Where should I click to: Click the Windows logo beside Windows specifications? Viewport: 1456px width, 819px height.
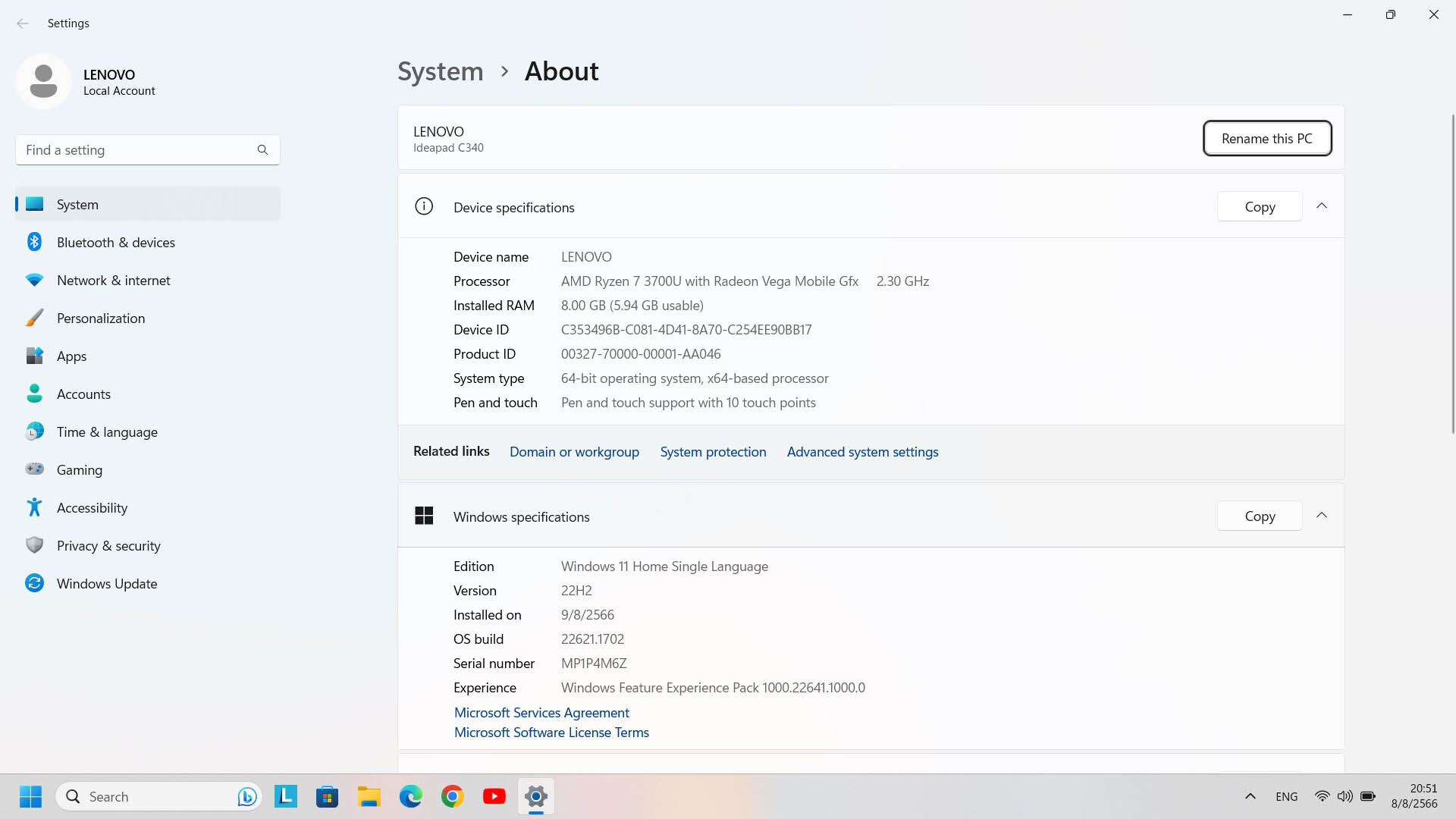pyautogui.click(x=424, y=516)
